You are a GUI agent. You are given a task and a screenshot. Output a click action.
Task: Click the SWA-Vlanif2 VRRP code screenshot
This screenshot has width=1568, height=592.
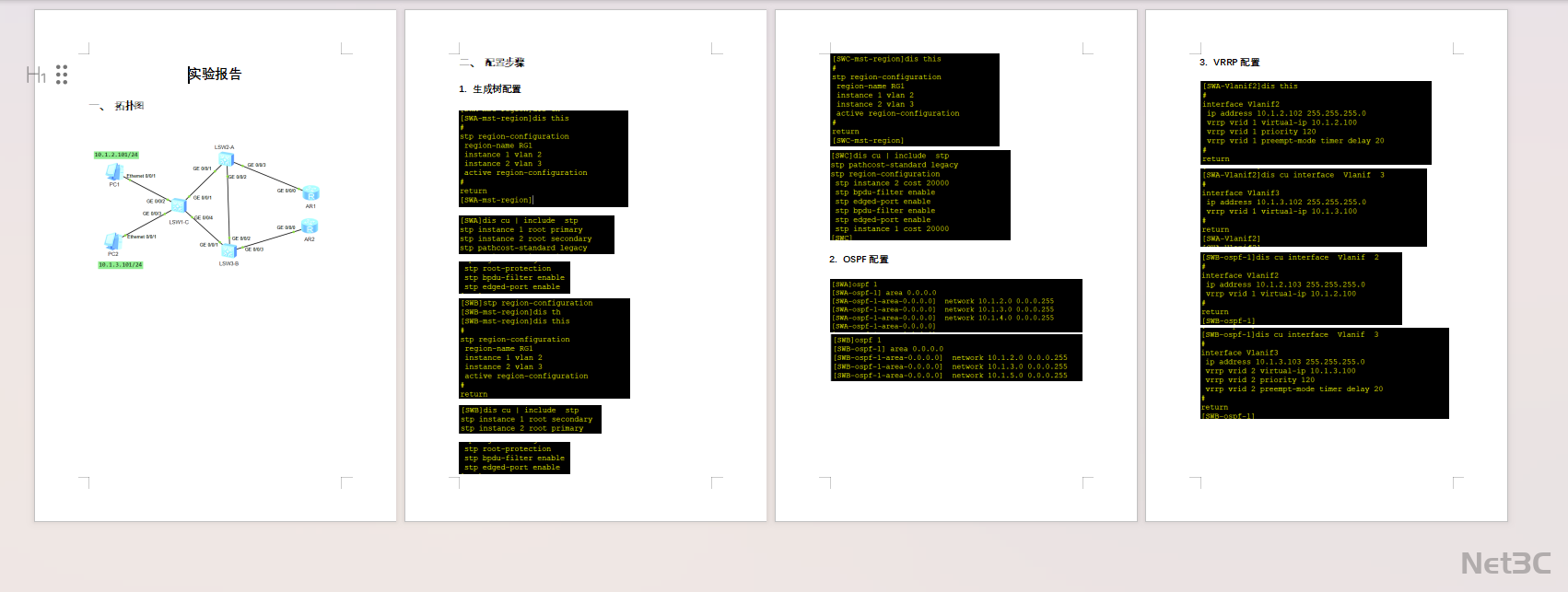[1316, 122]
